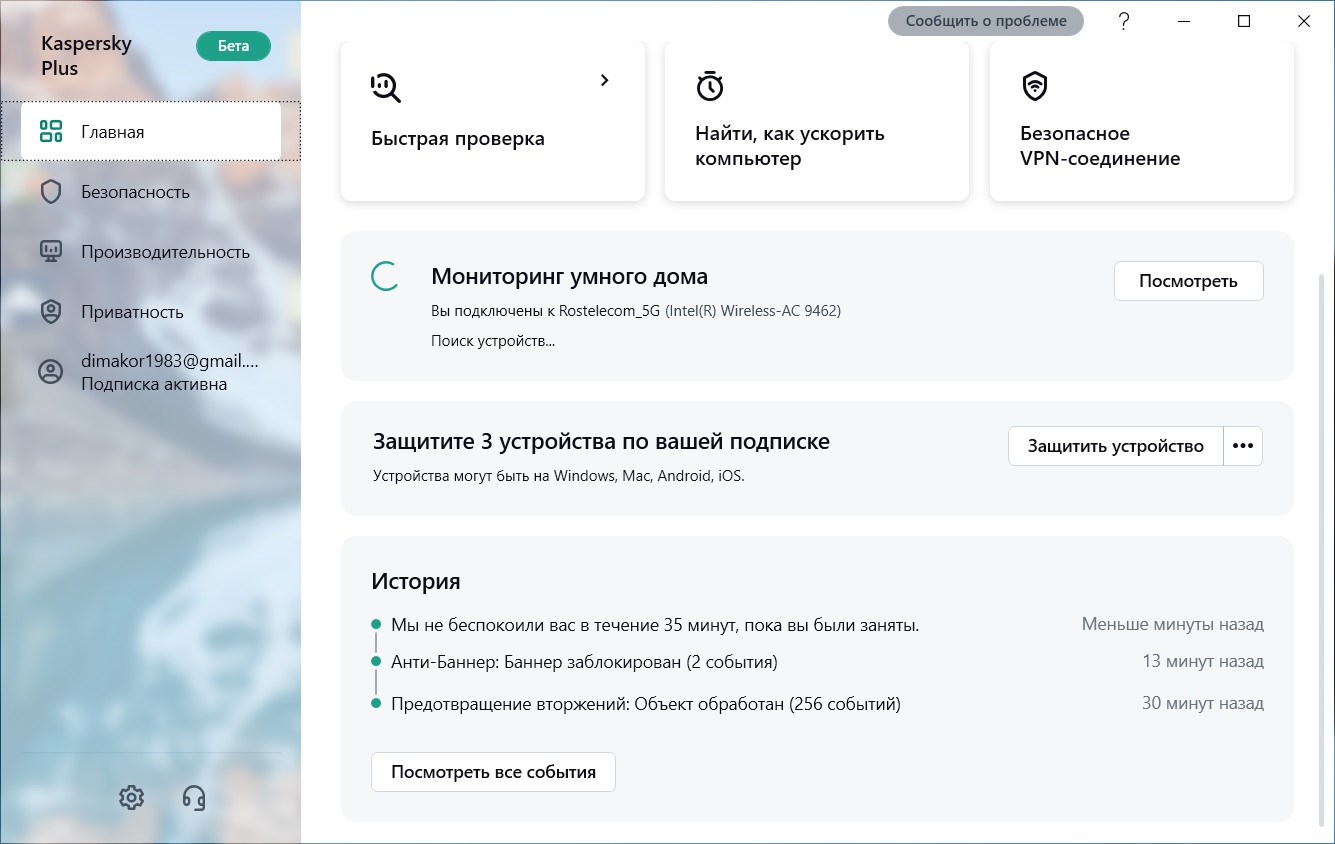Click the smart home search spinner icon
This screenshot has width=1335, height=844.
click(x=386, y=277)
